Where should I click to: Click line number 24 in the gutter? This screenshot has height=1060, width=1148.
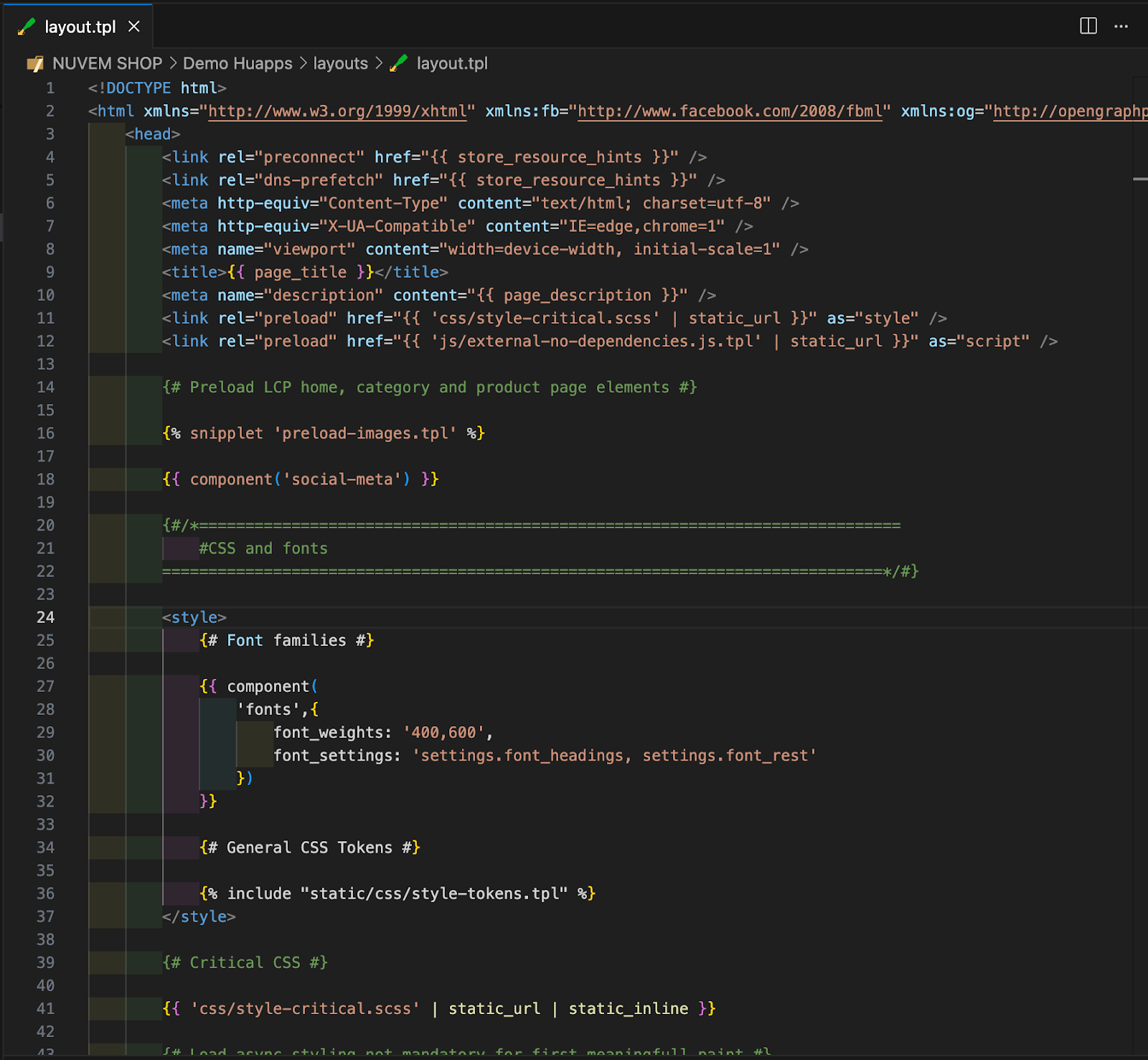(x=45, y=617)
